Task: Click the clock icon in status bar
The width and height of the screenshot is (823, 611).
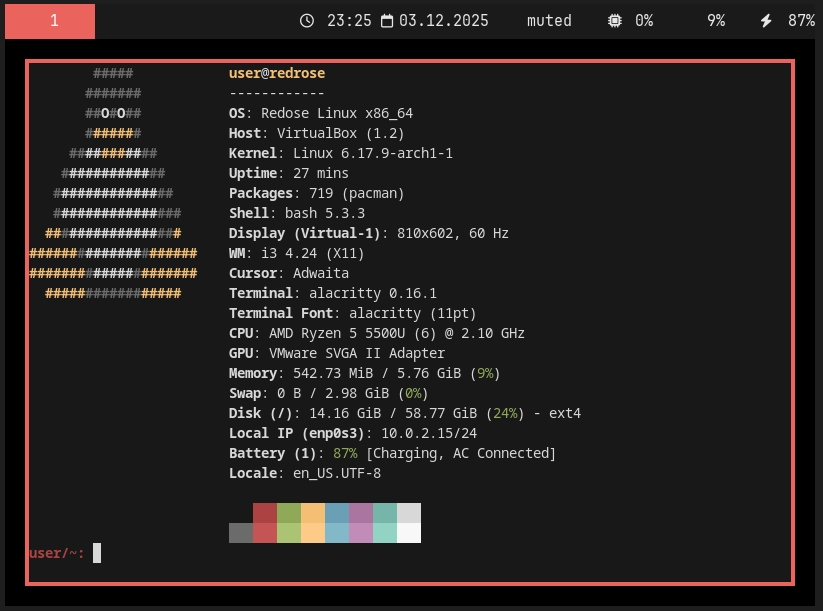Action: (x=307, y=21)
